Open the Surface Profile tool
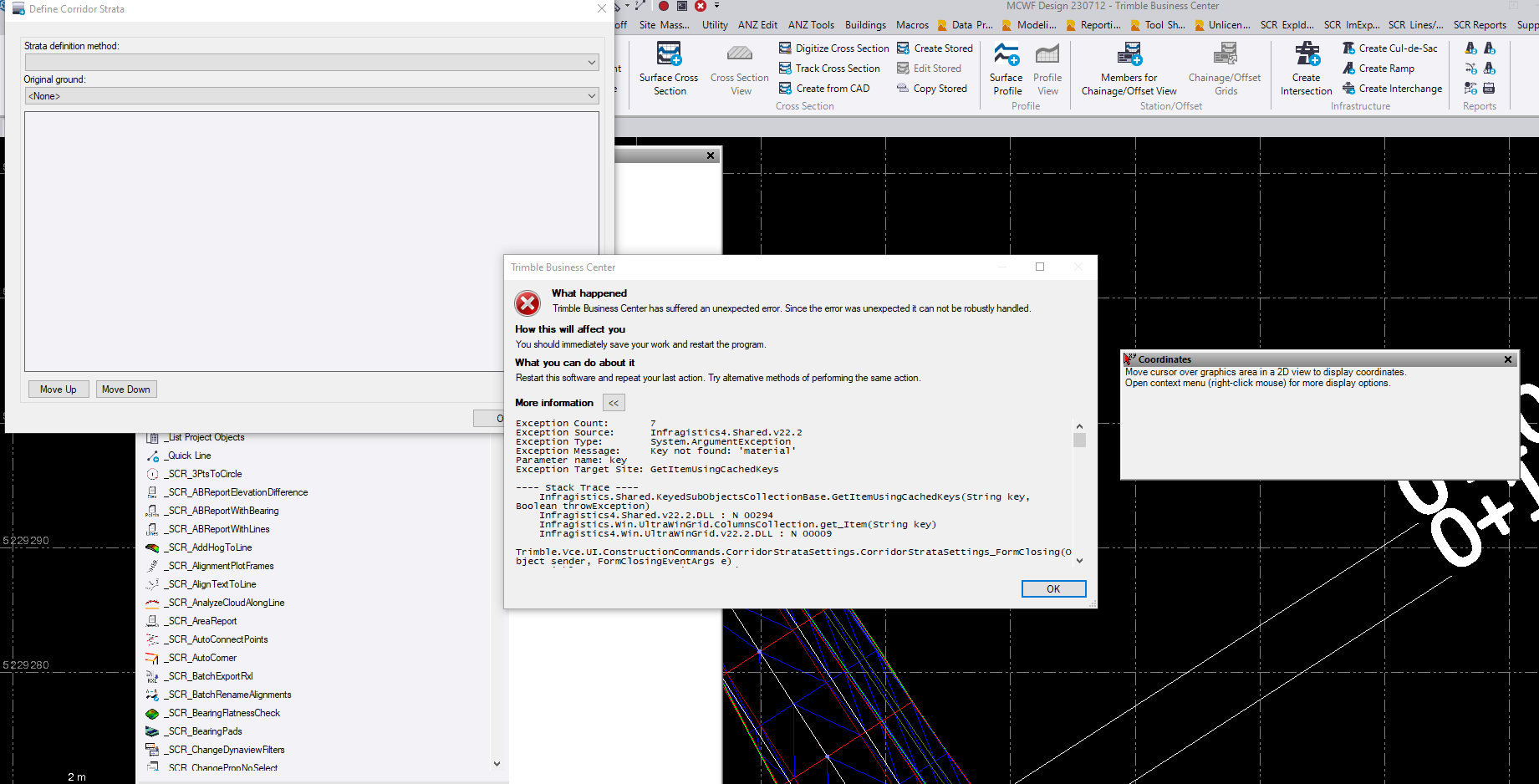This screenshot has width=1539, height=784. tap(1006, 69)
